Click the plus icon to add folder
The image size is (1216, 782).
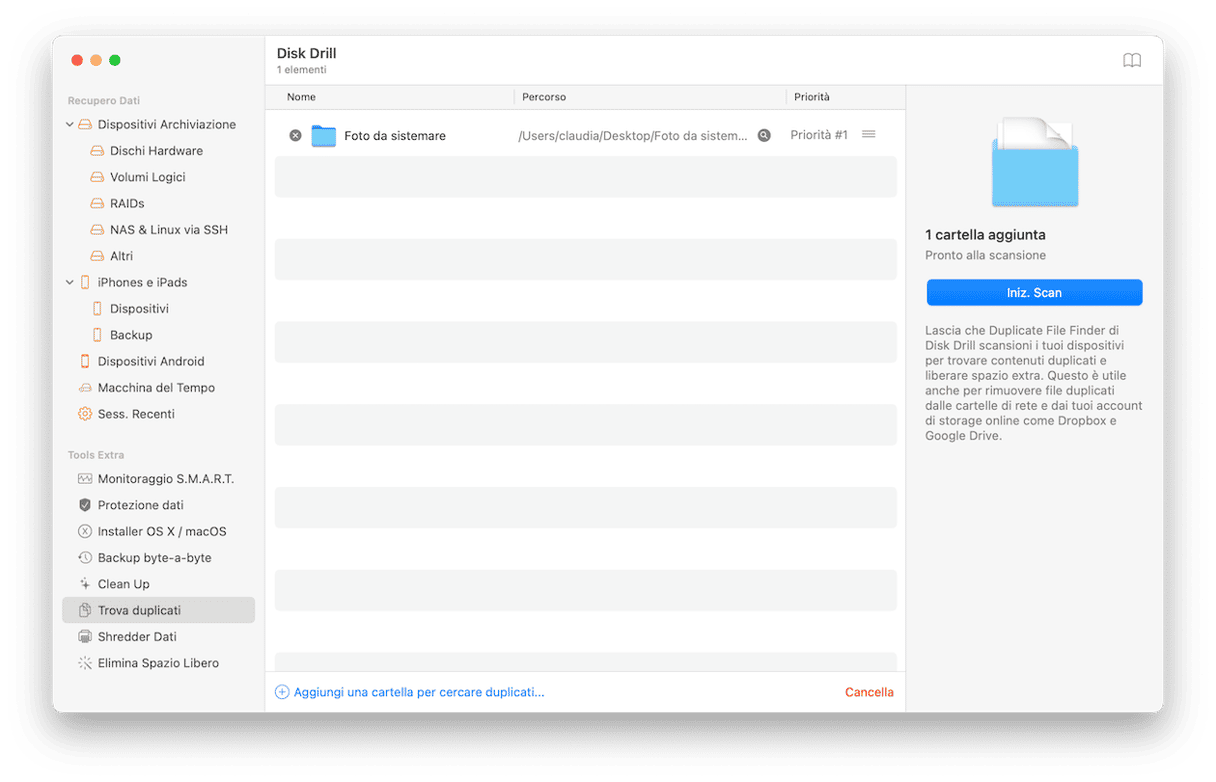(282, 692)
